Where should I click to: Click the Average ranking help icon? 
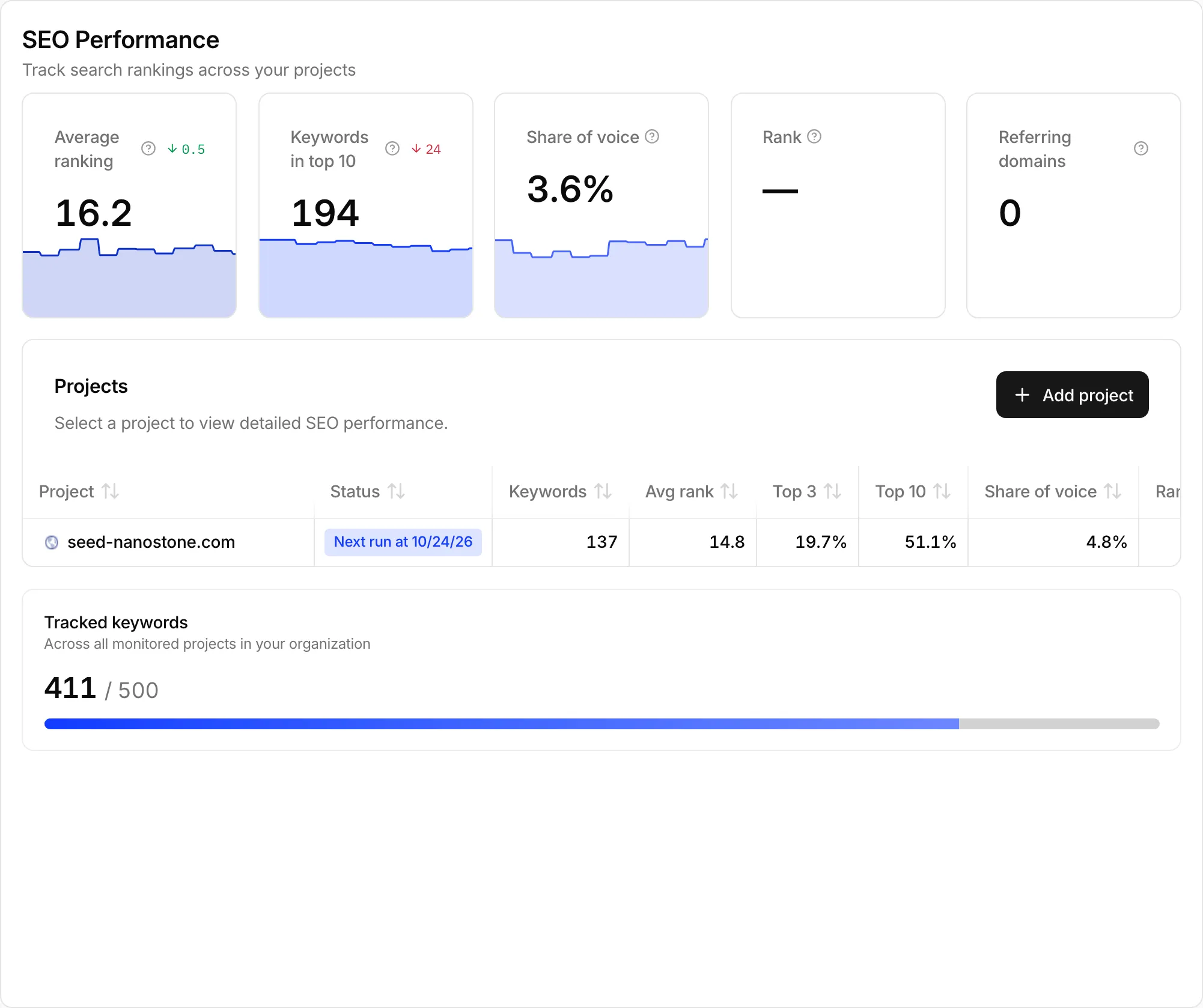tap(148, 148)
